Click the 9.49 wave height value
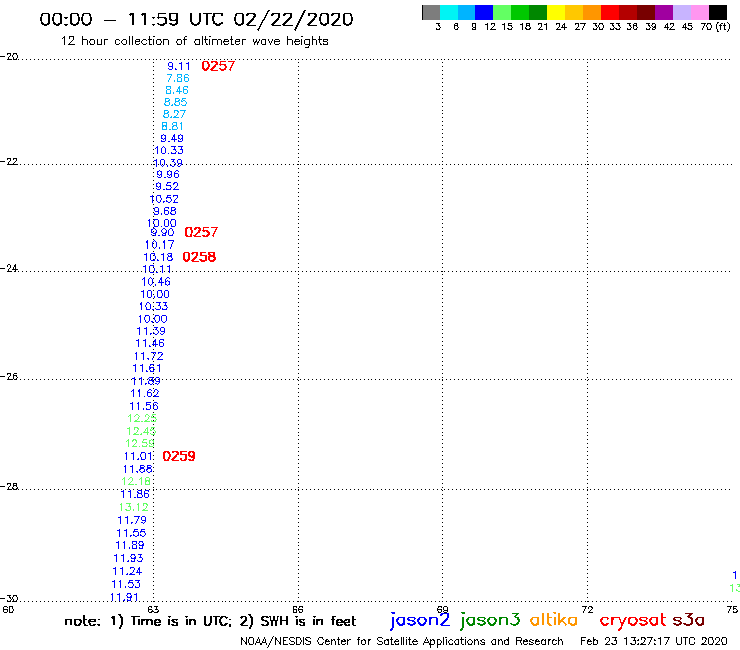The width and height of the screenshot is (740, 650). tap(172, 138)
